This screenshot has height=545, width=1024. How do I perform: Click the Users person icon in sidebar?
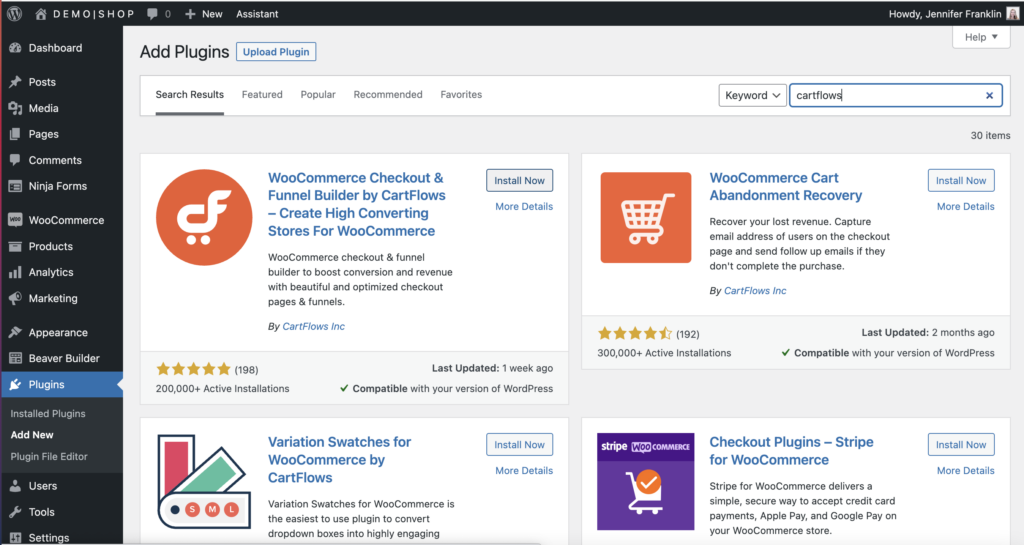(15, 486)
